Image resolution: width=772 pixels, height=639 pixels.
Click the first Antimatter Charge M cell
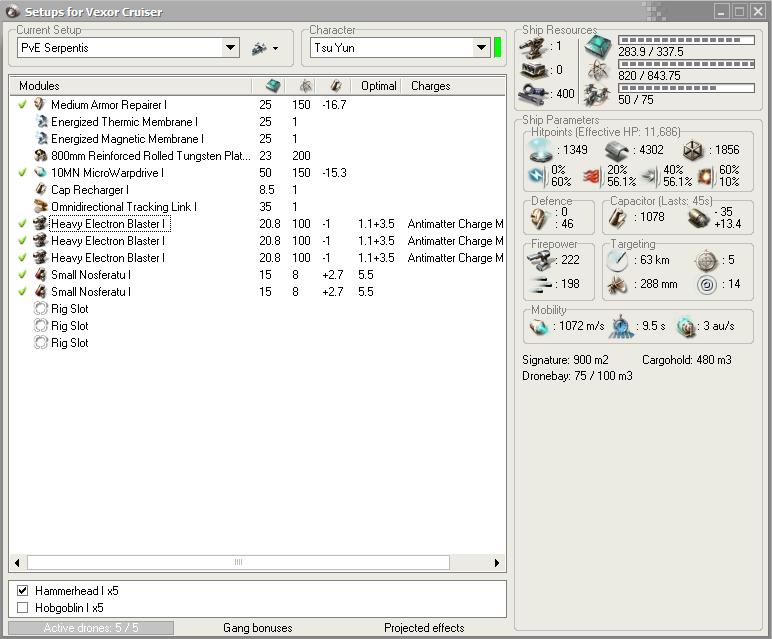pos(455,224)
